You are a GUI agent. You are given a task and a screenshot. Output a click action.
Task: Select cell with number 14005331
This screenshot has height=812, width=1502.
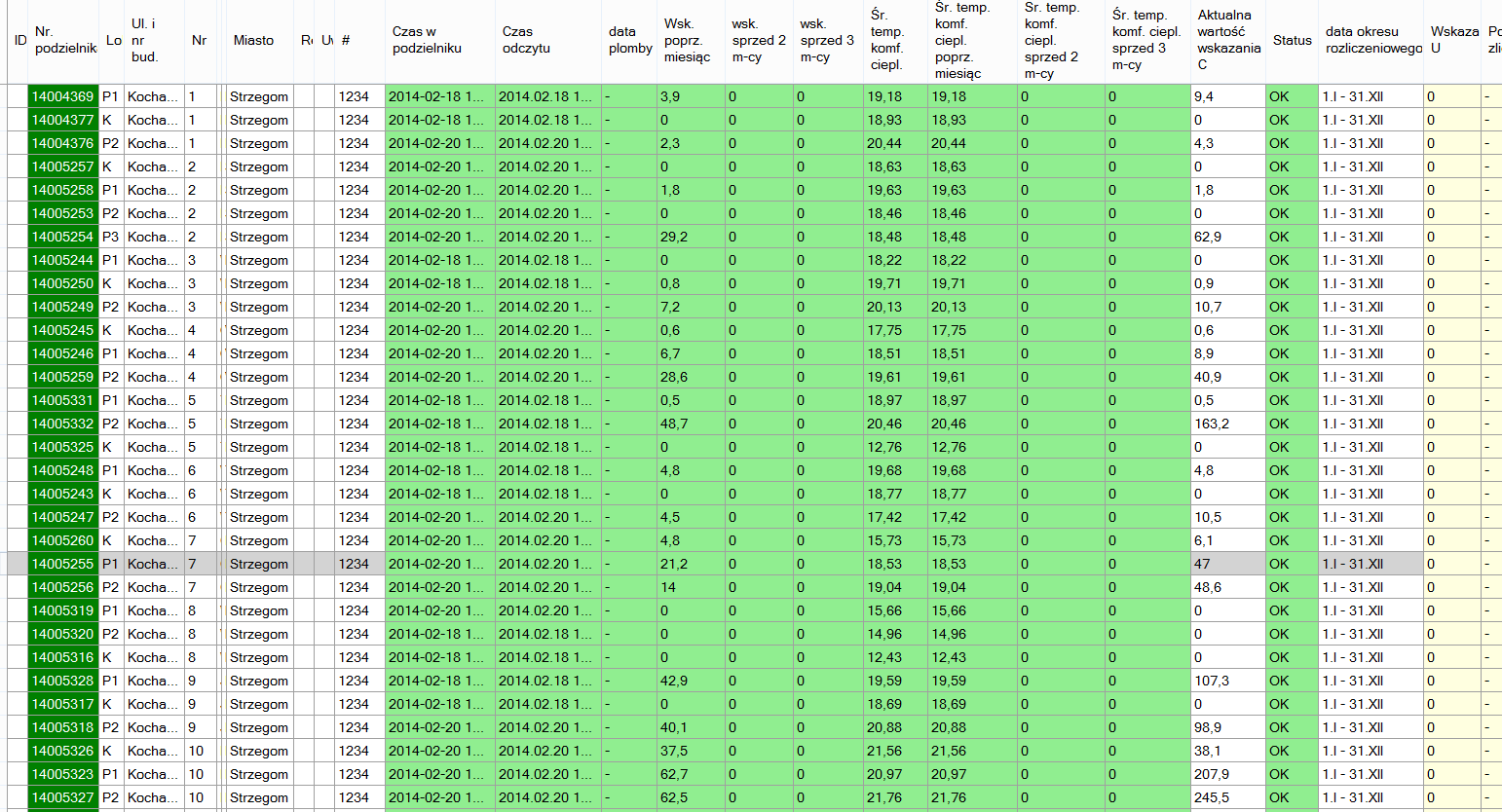(63, 400)
